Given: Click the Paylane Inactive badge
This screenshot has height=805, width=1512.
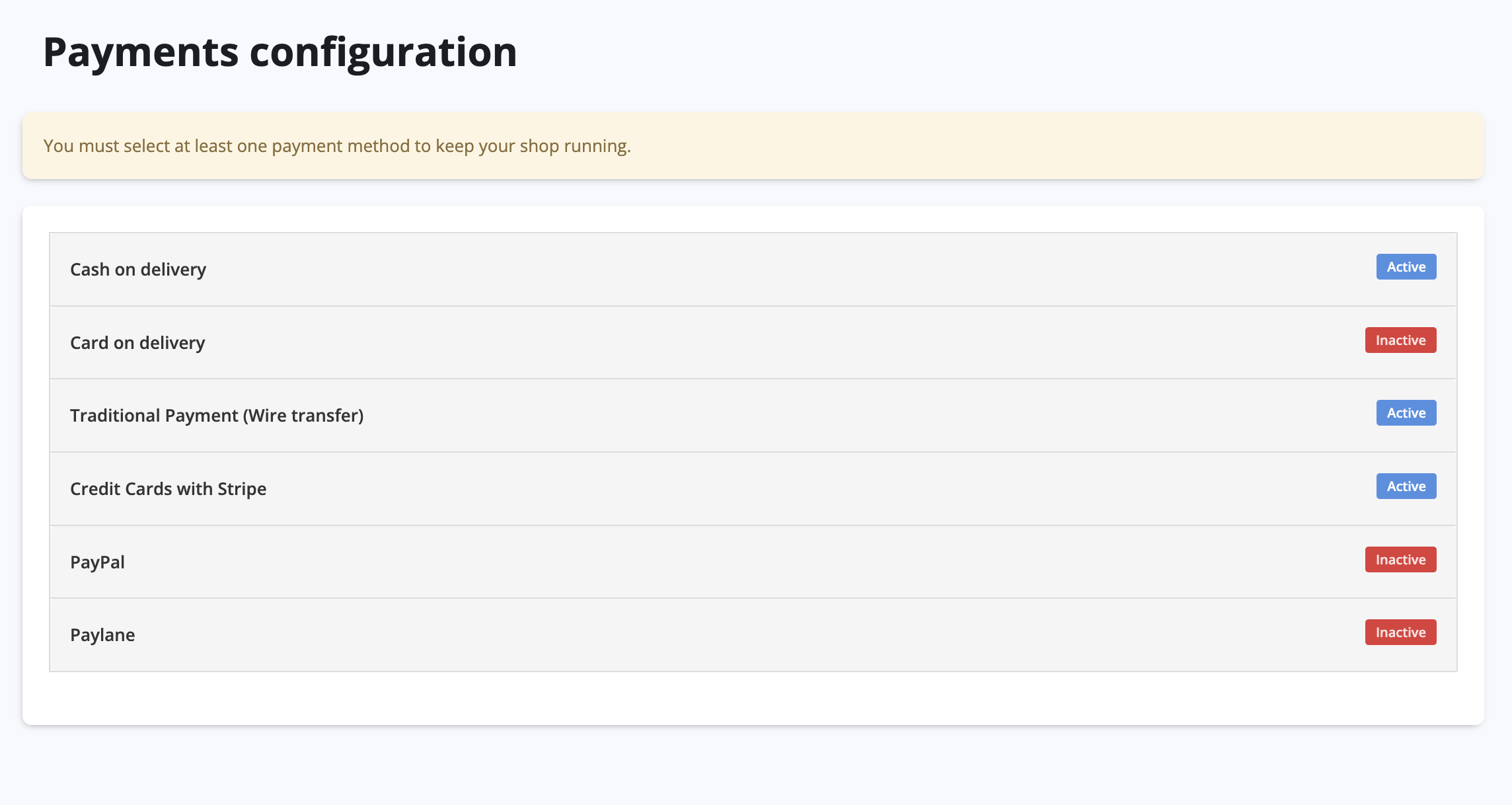Looking at the screenshot, I should pos(1400,632).
